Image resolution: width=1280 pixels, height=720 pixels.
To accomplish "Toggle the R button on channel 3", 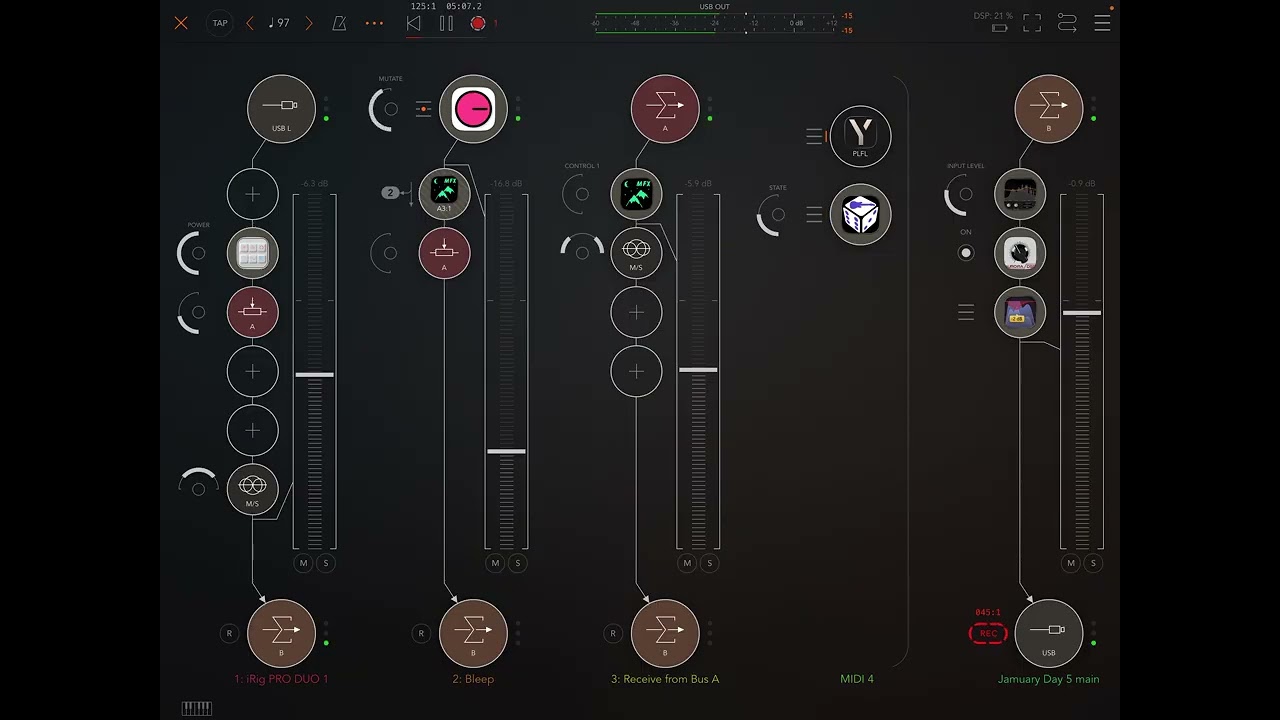I will 613,633.
